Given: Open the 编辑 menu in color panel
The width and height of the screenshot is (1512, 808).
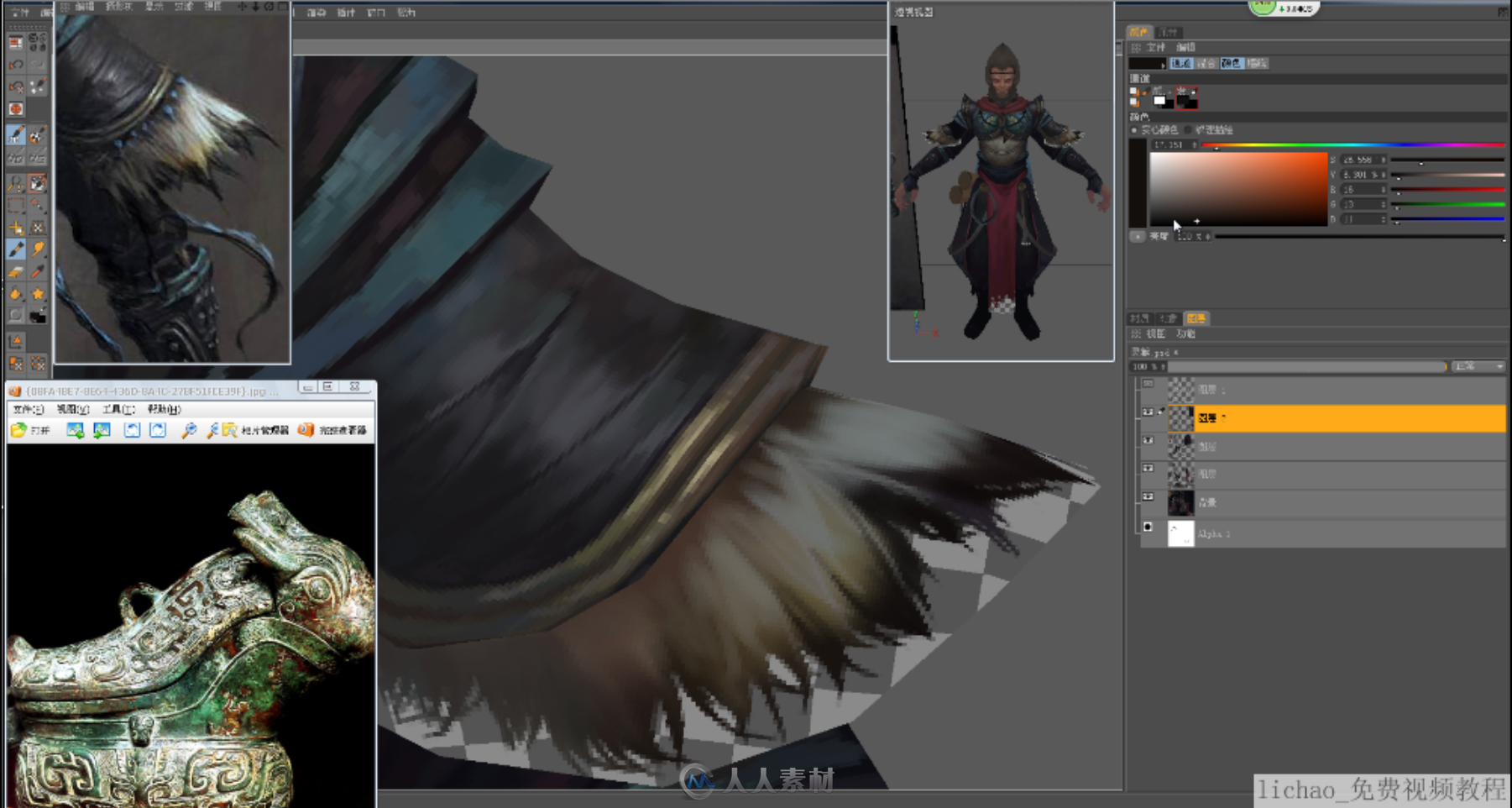Looking at the screenshot, I should click(x=1185, y=48).
